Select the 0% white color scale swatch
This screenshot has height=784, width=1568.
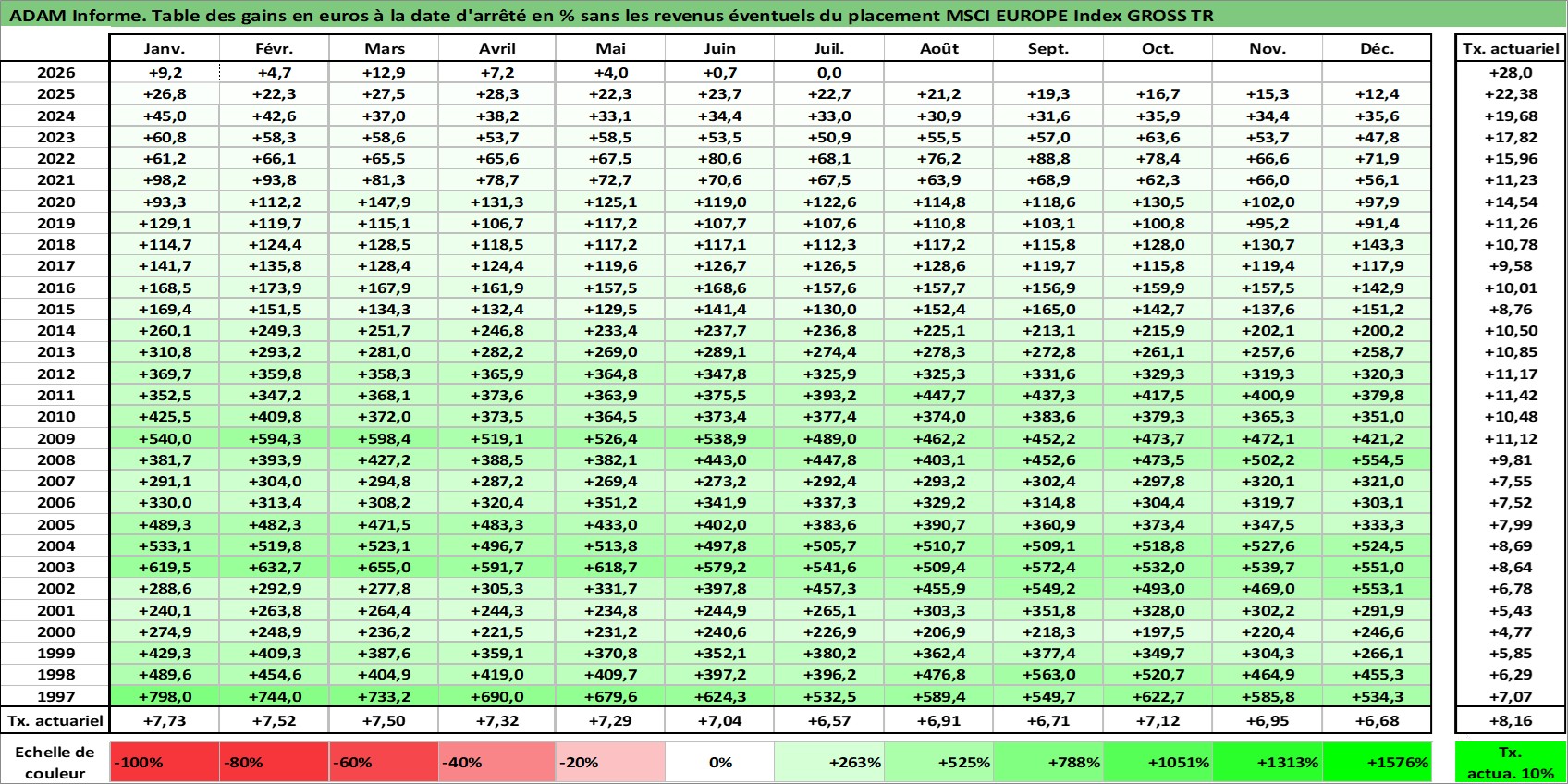pos(720,762)
